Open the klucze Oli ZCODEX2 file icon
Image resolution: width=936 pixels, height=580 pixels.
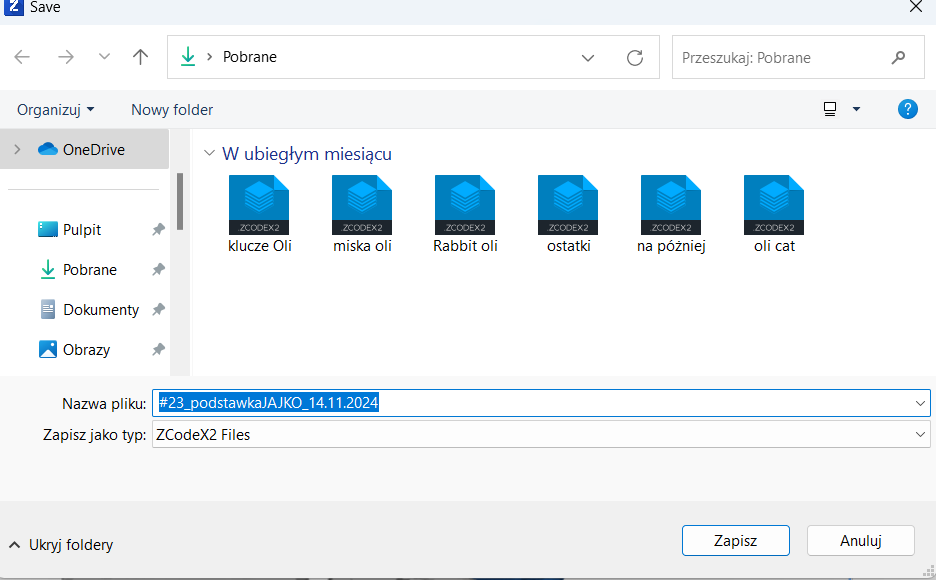pyautogui.click(x=259, y=205)
